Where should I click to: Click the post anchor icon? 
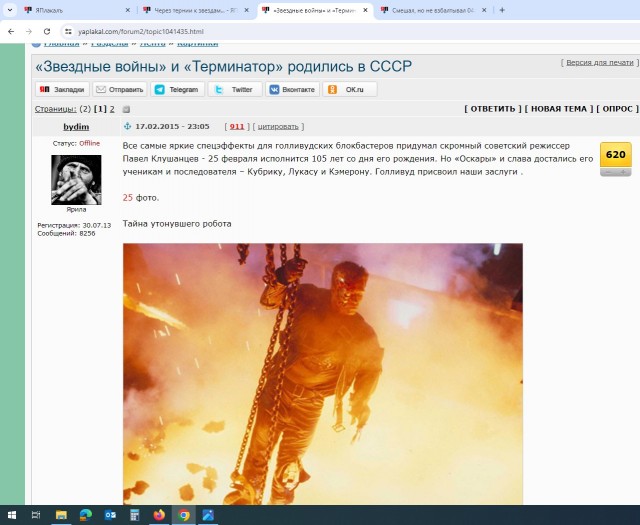pyautogui.click(x=127, y=127)
